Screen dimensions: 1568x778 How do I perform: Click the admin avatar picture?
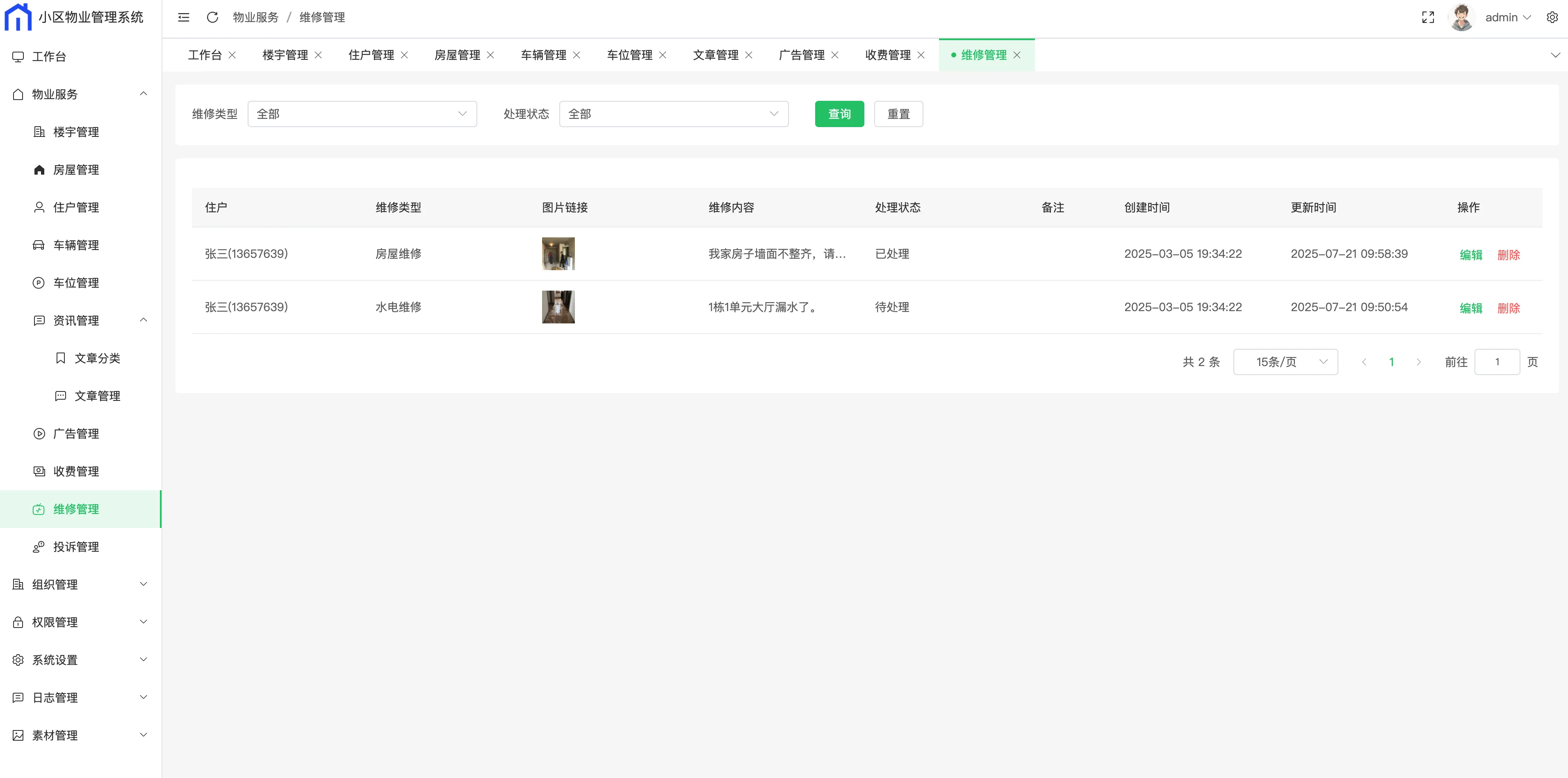pos(1462,18)
